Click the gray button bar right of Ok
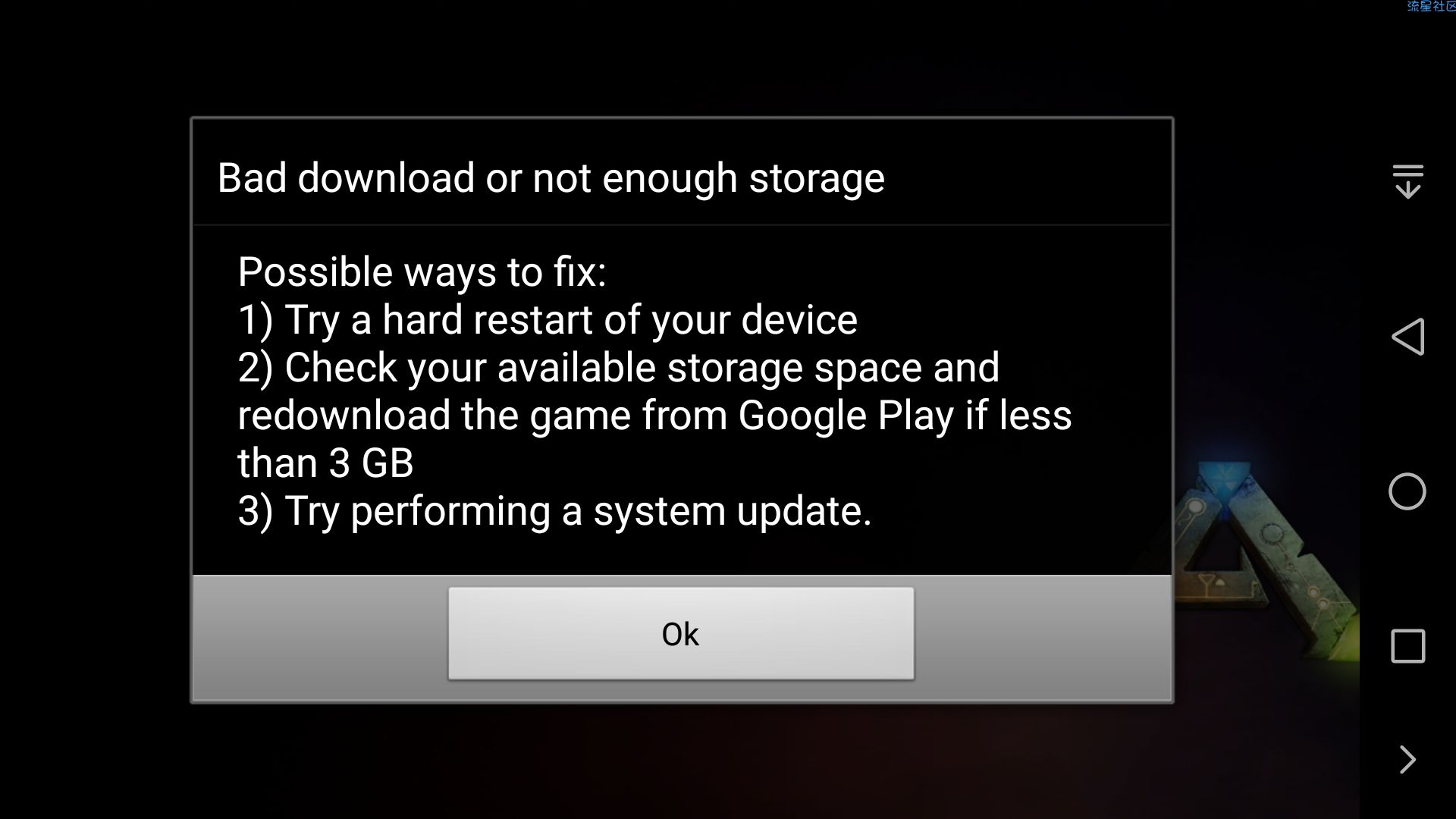 pos(1043,637)
